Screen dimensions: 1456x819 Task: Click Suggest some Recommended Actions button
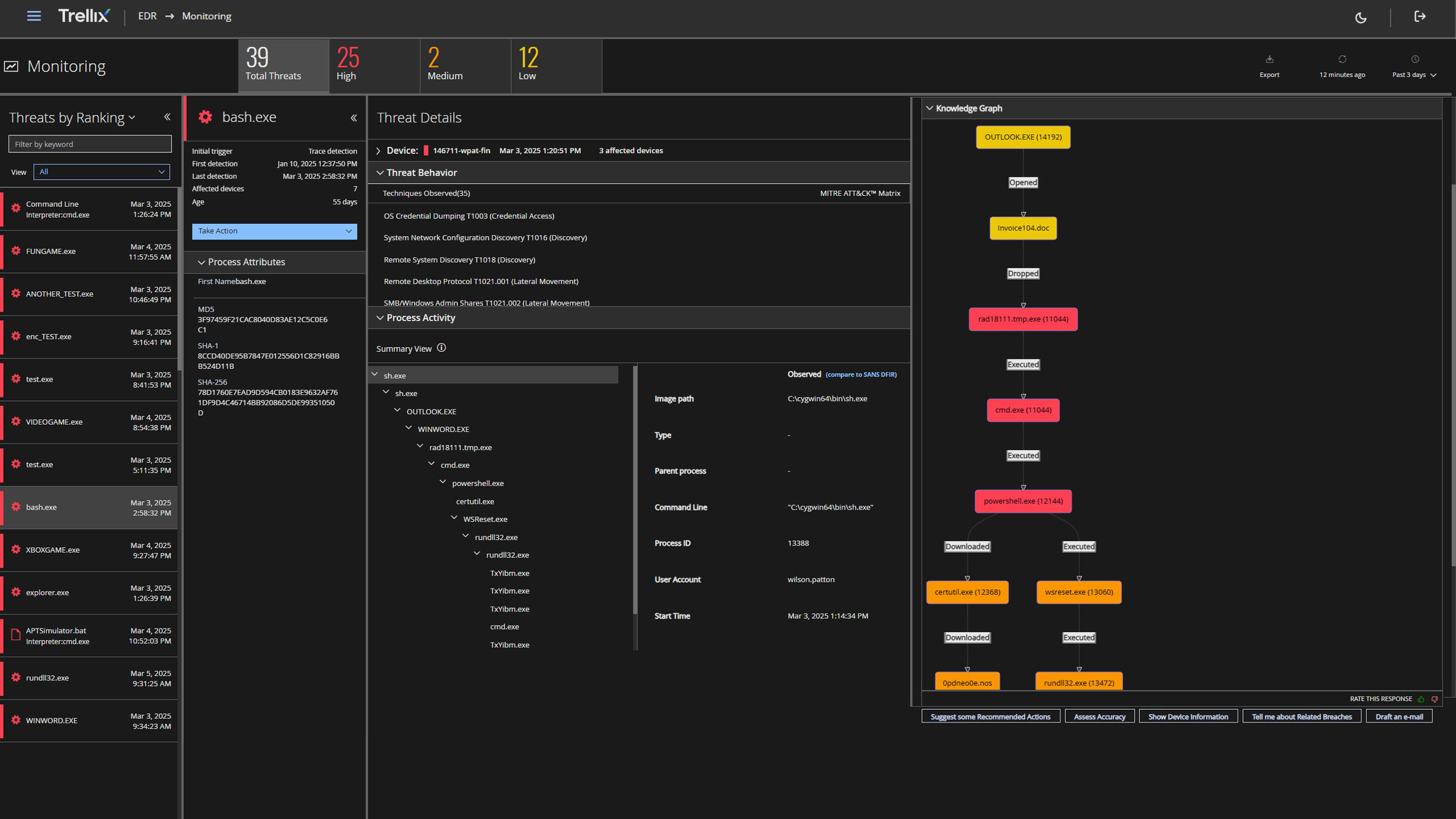tap(991, 716)
